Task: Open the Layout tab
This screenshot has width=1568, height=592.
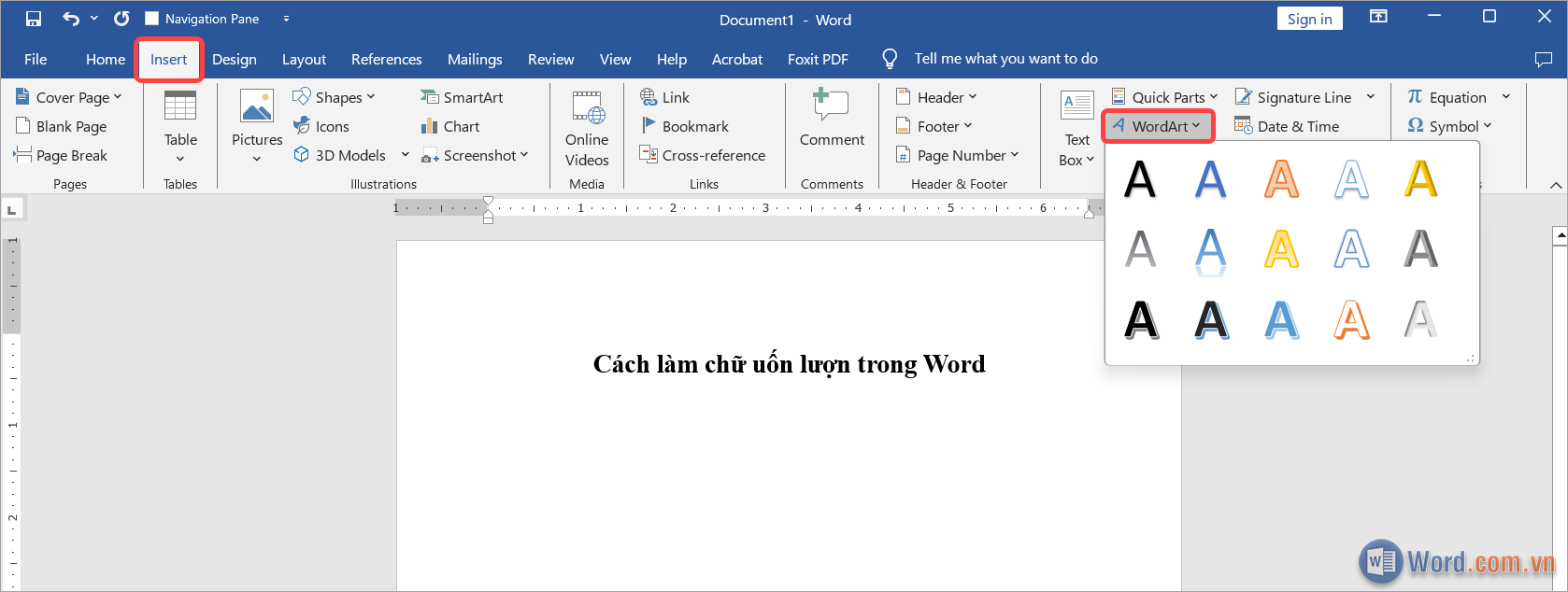Action: [305, 59]
